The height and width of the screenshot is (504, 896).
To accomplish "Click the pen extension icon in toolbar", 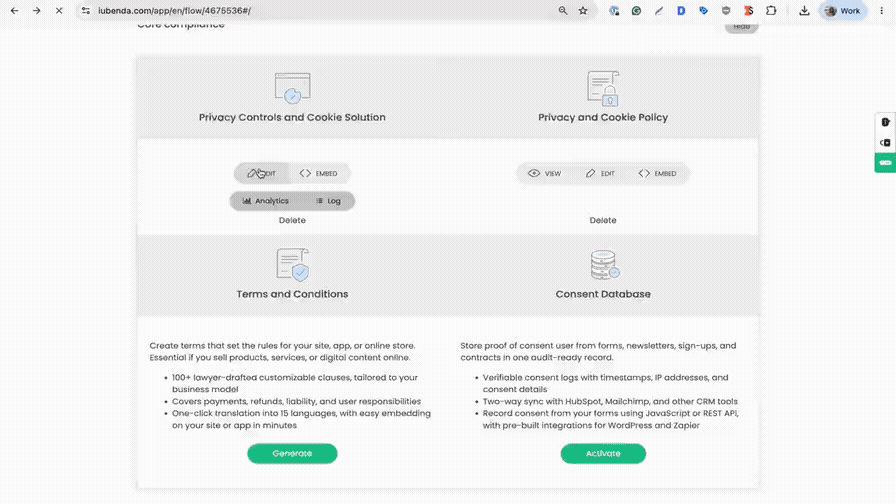I will (x=658, y=11).
